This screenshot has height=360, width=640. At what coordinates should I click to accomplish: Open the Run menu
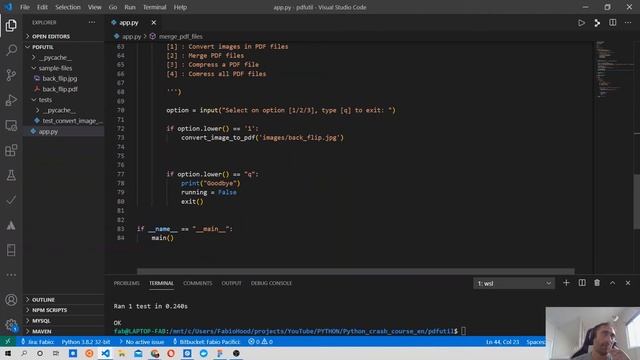click(x=130, y=7)
